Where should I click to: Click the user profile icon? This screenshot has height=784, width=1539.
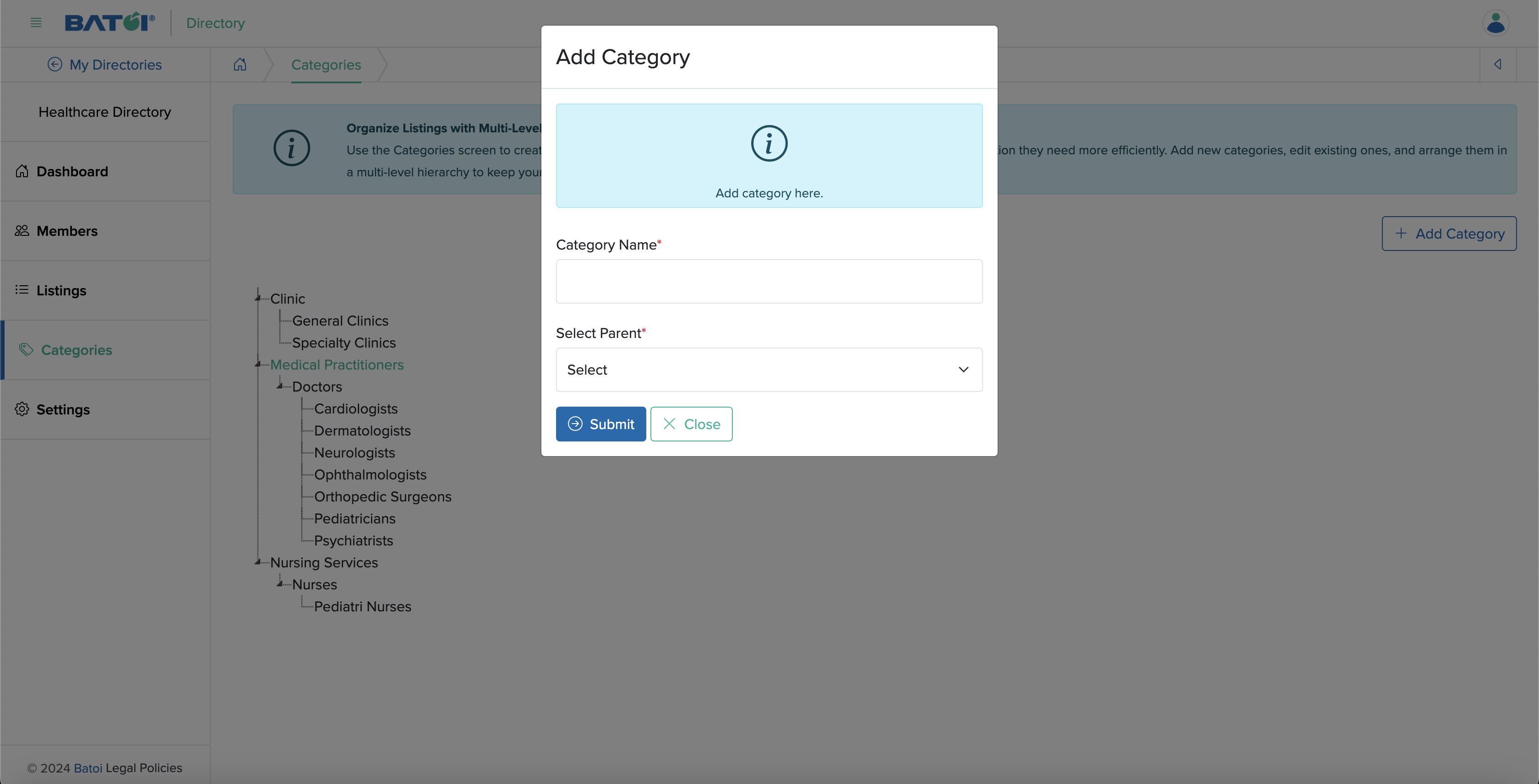pos(1496,22)
